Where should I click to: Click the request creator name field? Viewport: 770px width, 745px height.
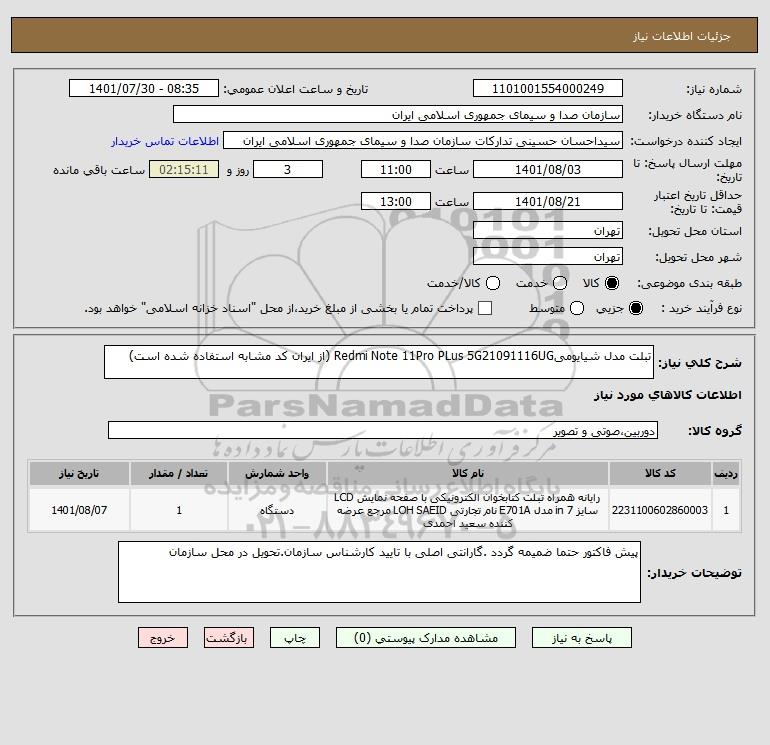[x=423, y=141]
